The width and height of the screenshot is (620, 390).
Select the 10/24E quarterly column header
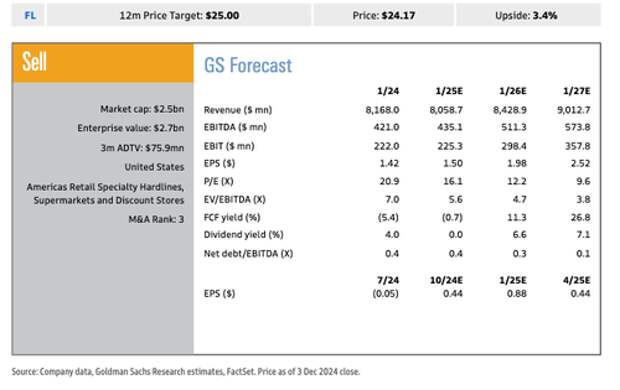[446, 280]
